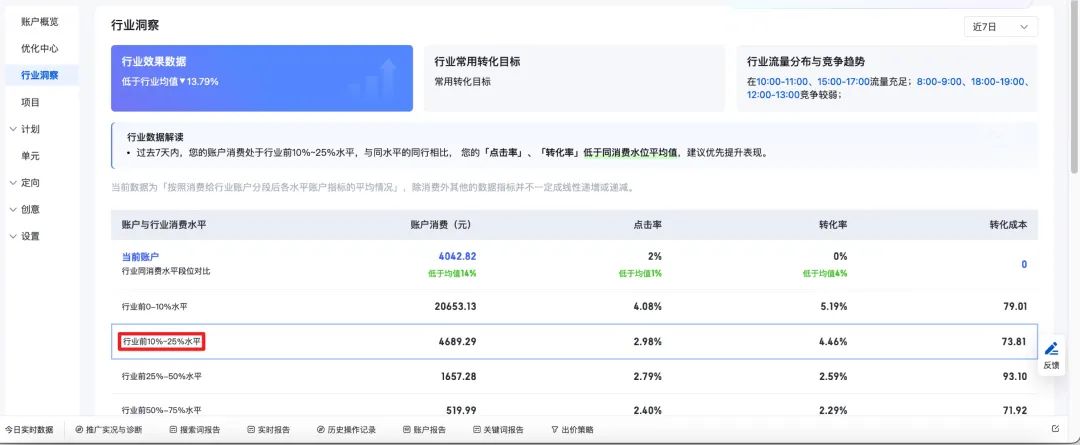Click the 点击率 column header
The image size is (1080, 445).
coord(648,225)
